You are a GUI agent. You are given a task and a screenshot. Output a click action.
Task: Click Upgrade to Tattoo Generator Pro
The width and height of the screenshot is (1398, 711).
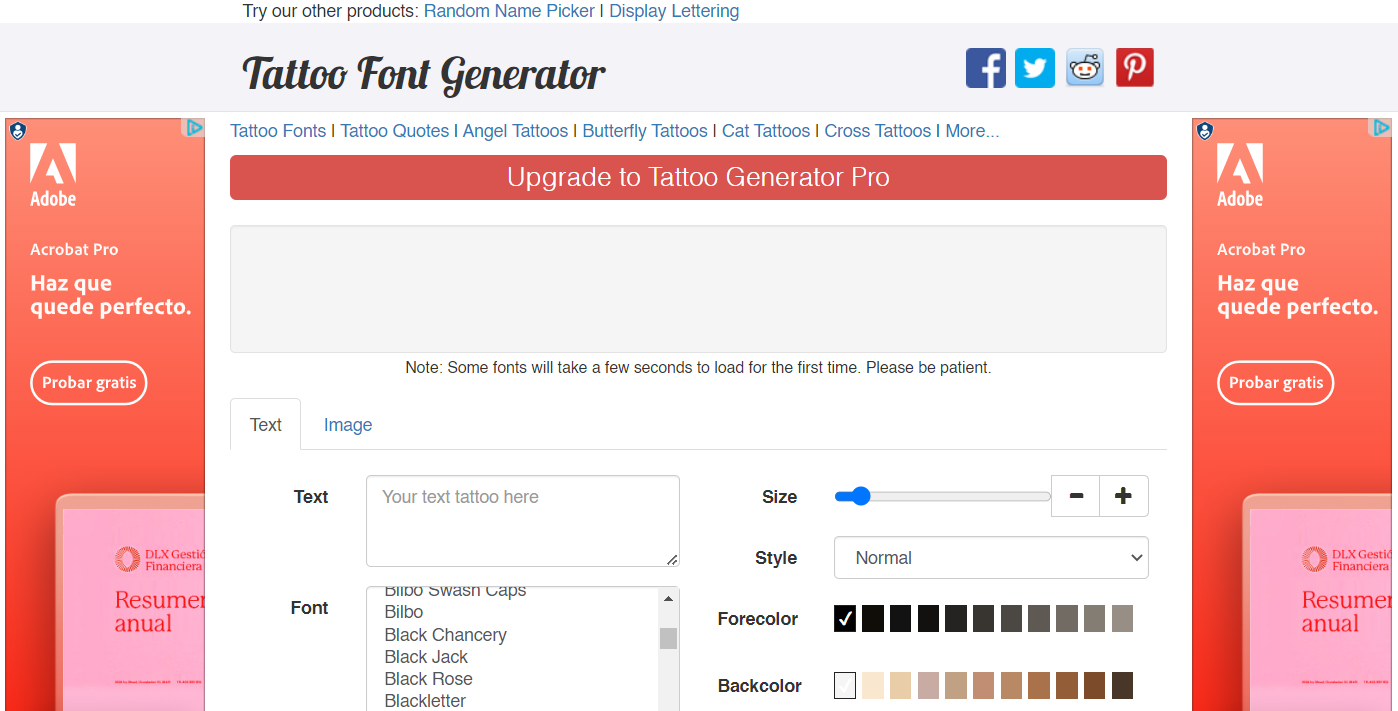coord(698,177)
